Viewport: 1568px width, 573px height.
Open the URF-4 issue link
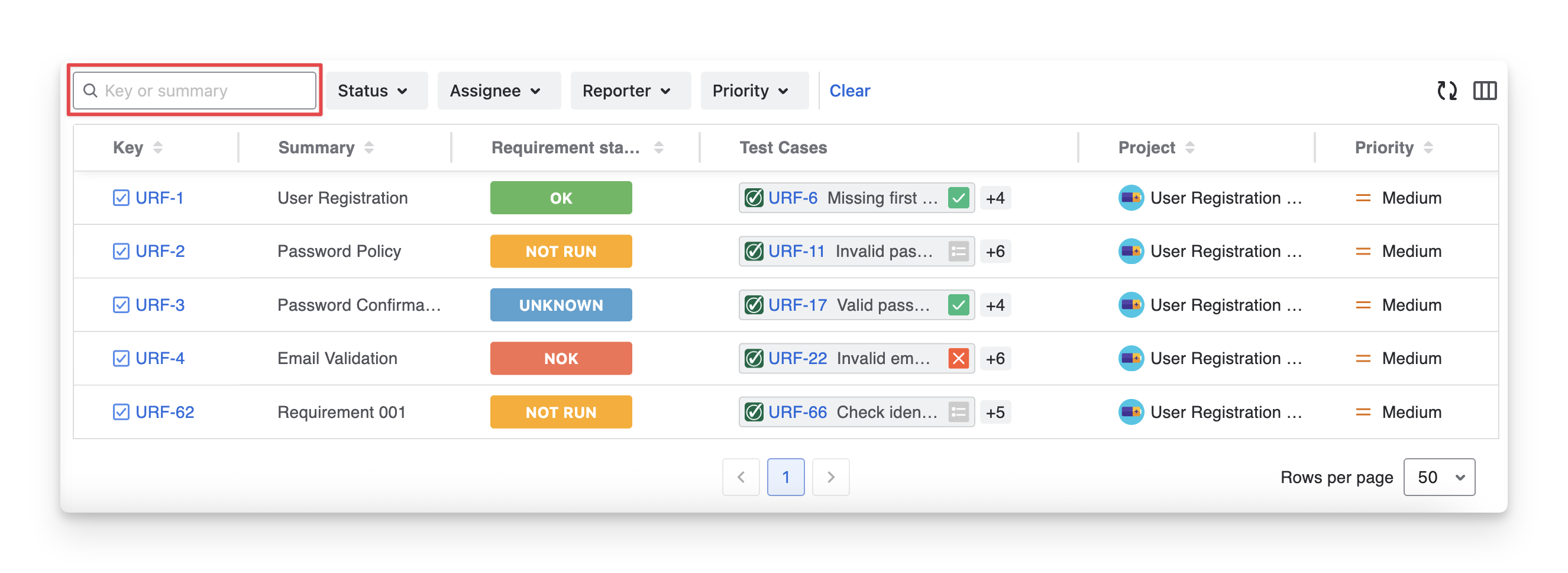pos(160,359)
